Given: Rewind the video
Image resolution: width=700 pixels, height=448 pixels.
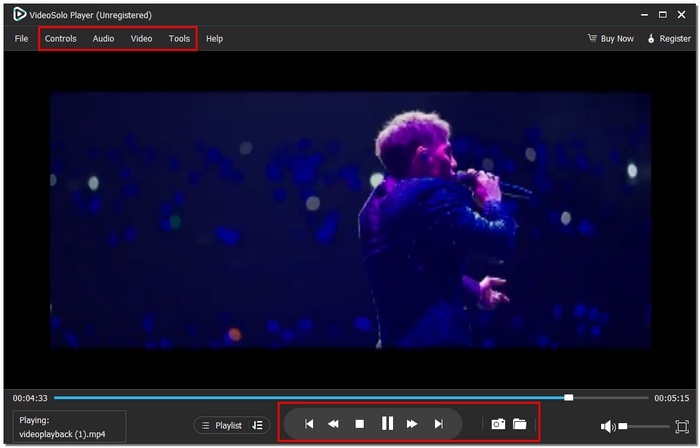Looking at the screenshot, I should click(334, 424).
